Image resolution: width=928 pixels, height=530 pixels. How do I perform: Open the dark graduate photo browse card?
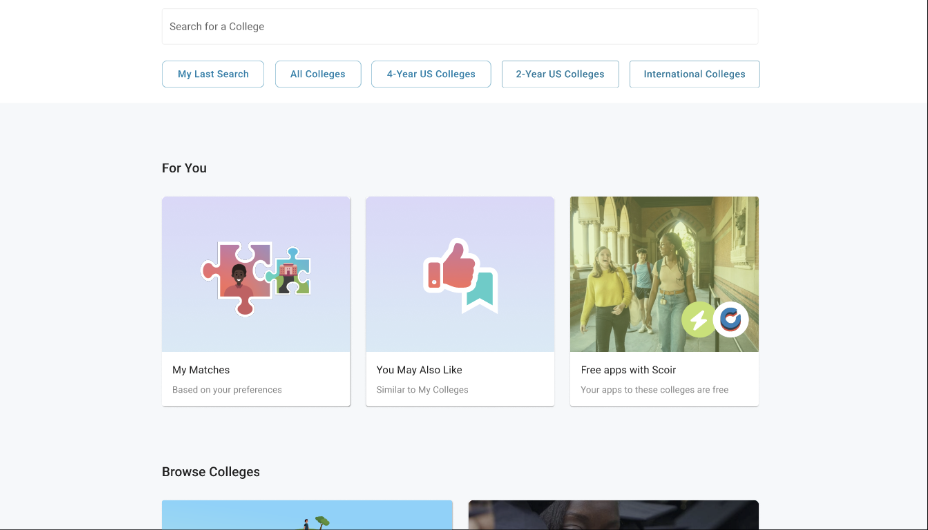click(614, 515)
